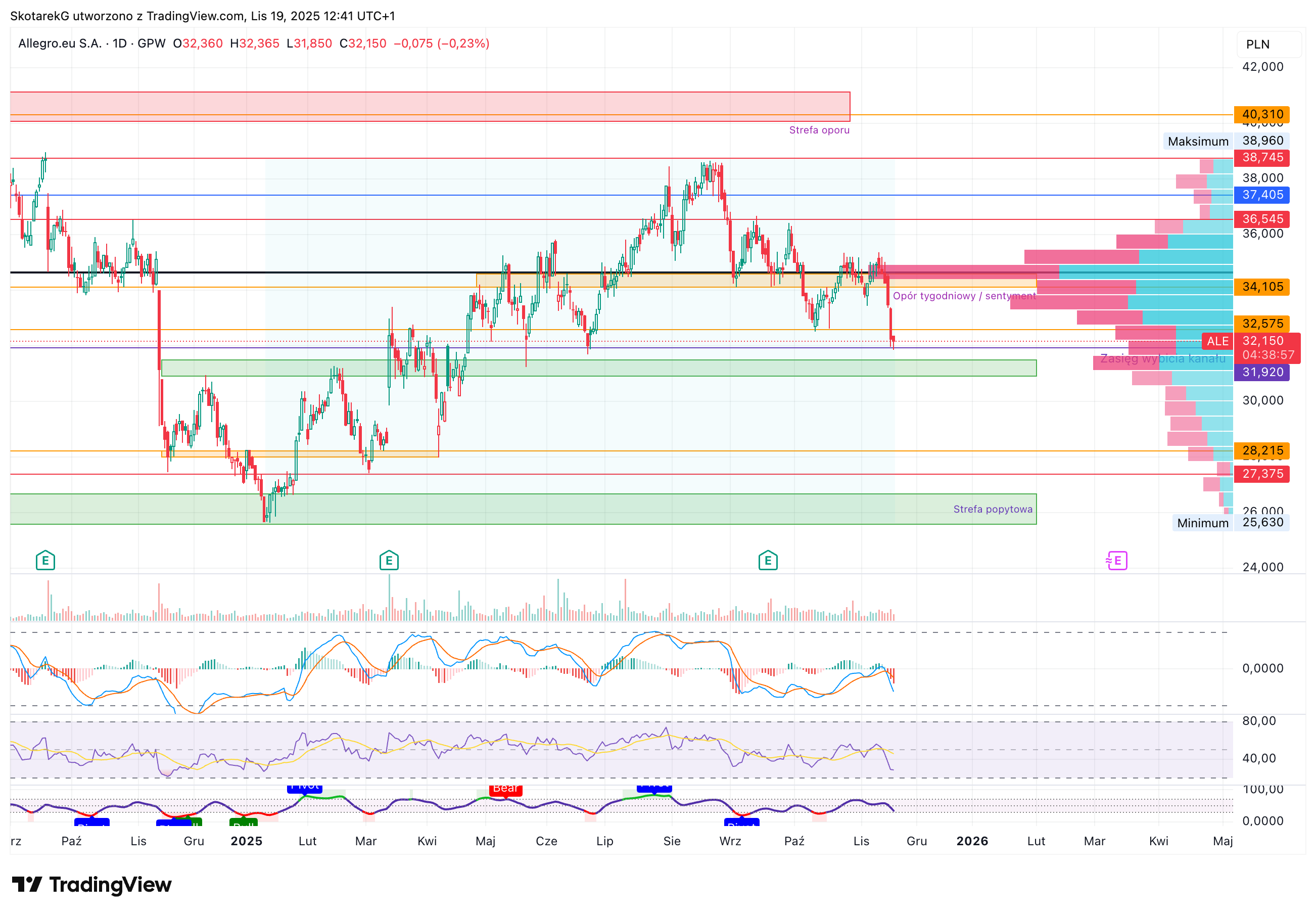
Task: Click the orange 32,575 price label
Action: [x=1261, y=324]
